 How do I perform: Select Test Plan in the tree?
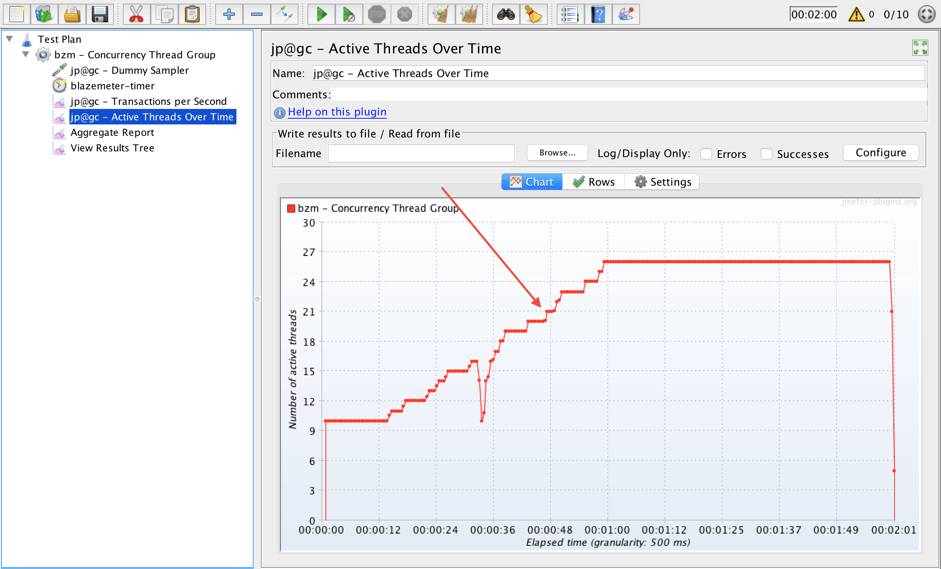pos(59,39)
